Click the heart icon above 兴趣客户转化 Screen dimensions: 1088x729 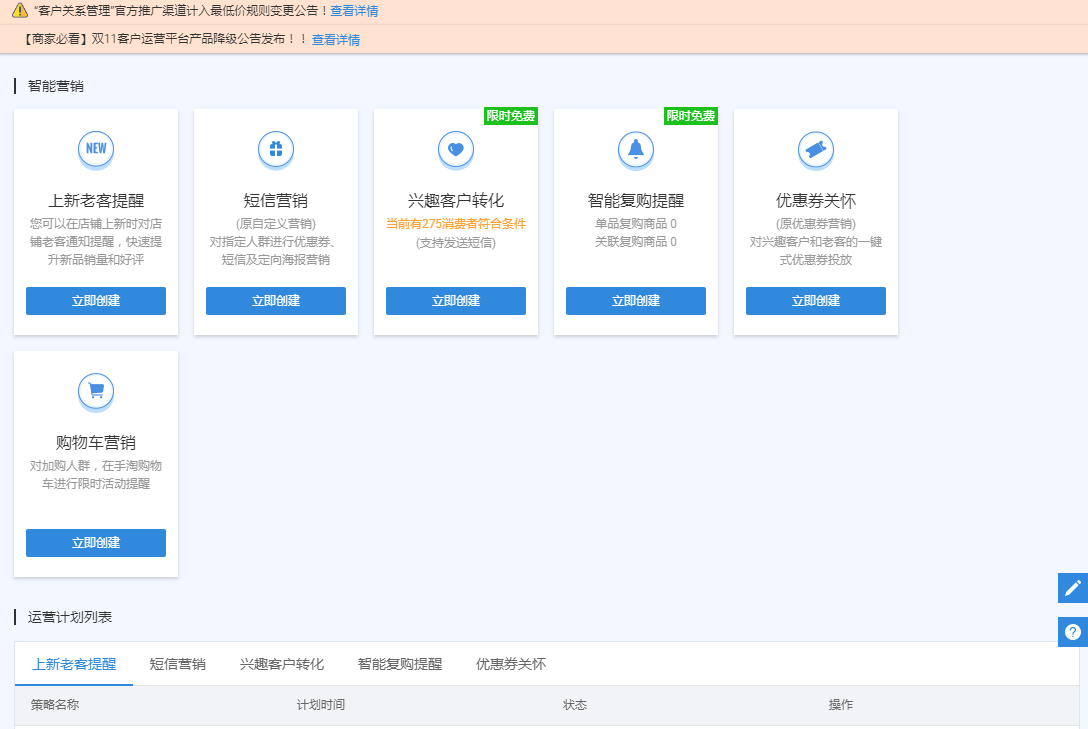[456, 149]
